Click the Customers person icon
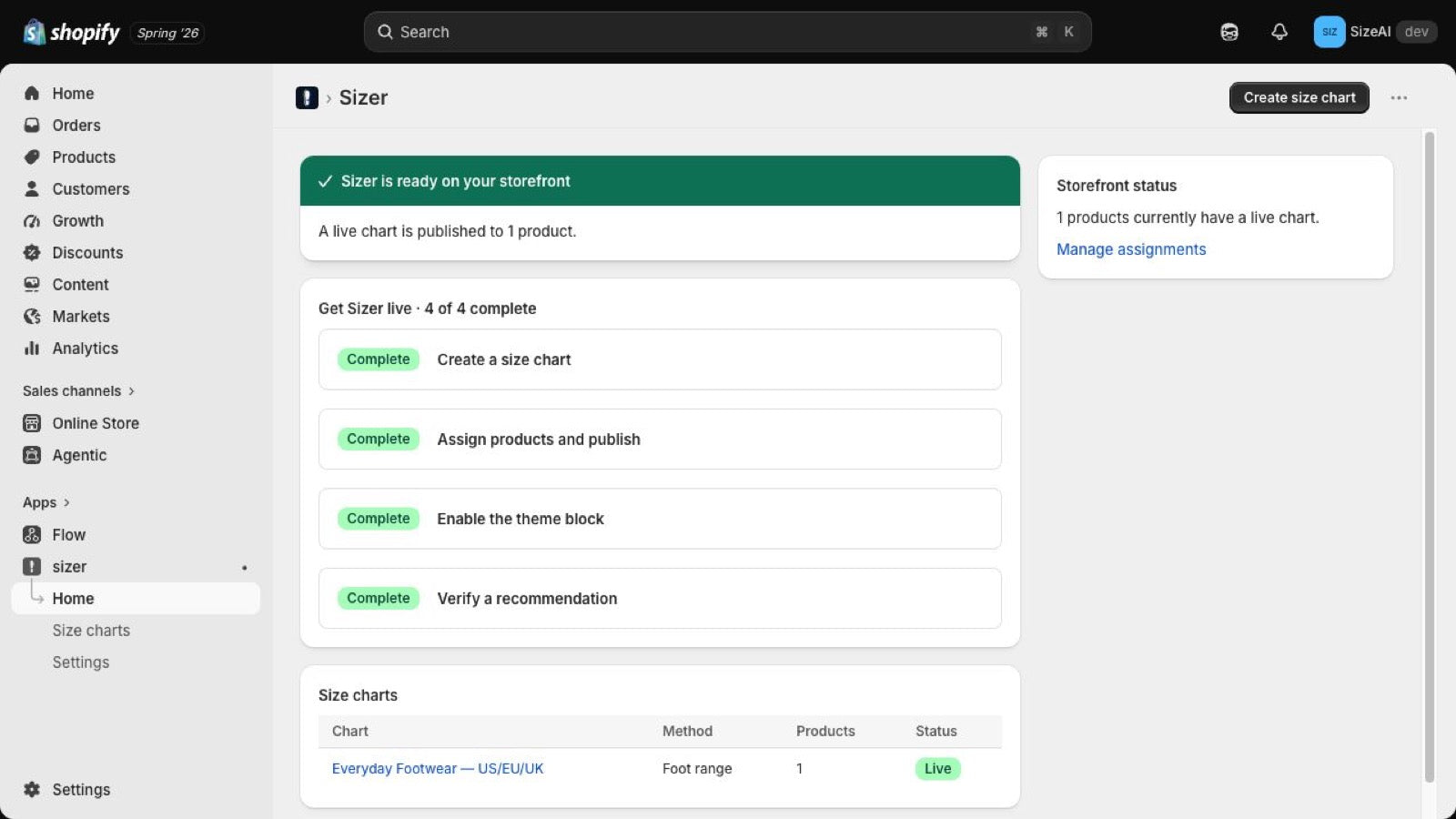Viewport: 1456px width, 819px height. pyautogui.click(x=32, y=188)
